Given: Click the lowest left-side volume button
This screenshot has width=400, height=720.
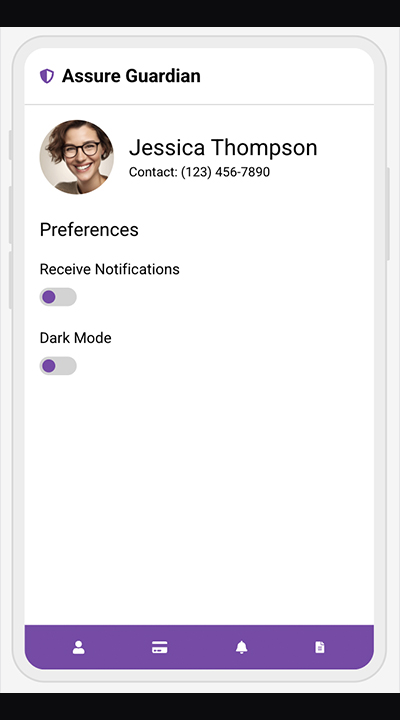Looking at the screenshot, I should click(11, 280).
